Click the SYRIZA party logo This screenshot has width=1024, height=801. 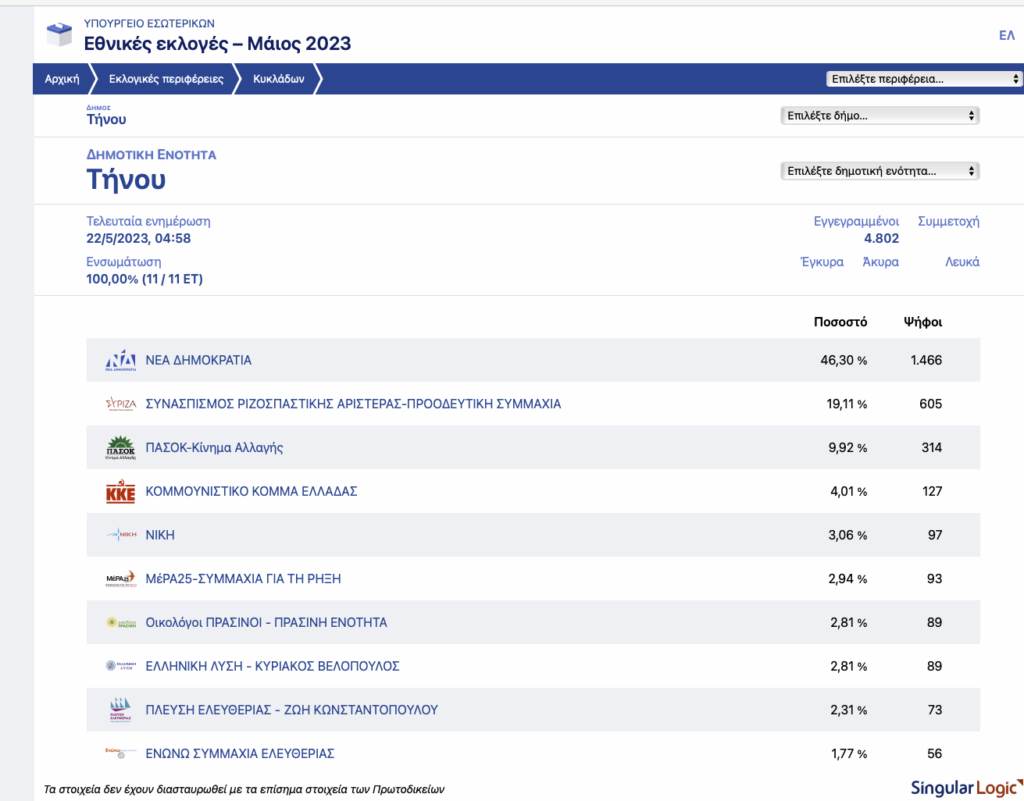(121, 404)
